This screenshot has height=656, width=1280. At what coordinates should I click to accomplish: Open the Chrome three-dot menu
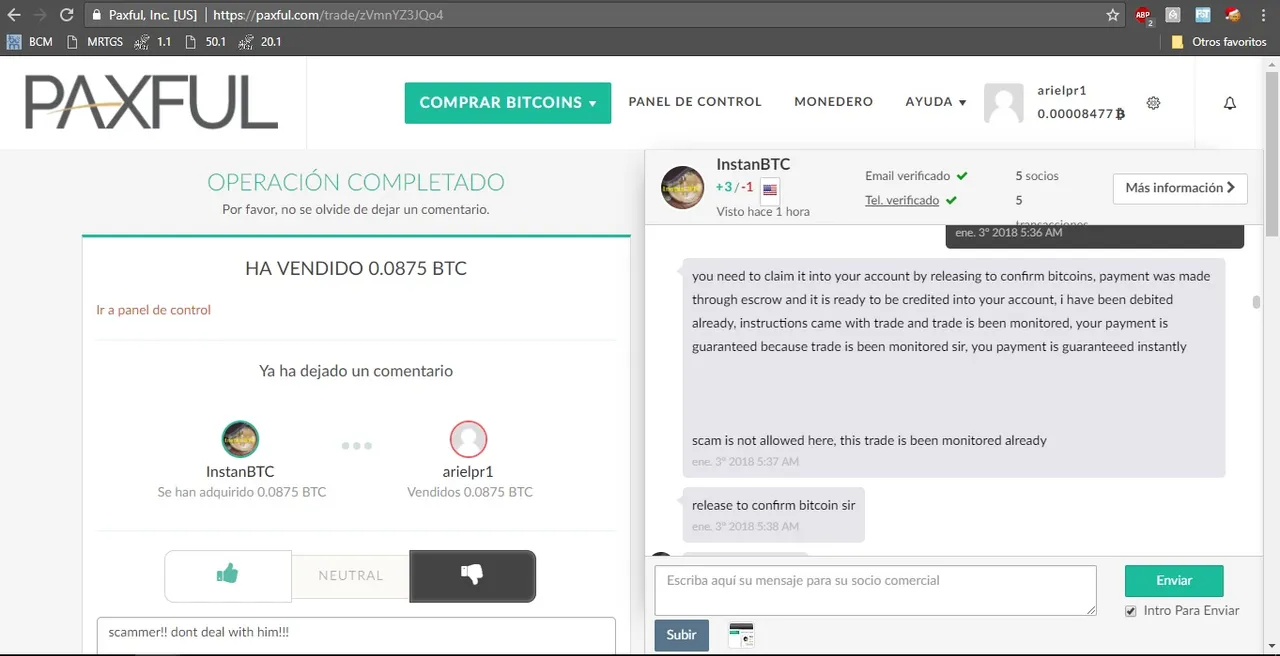pos(1265,15)
